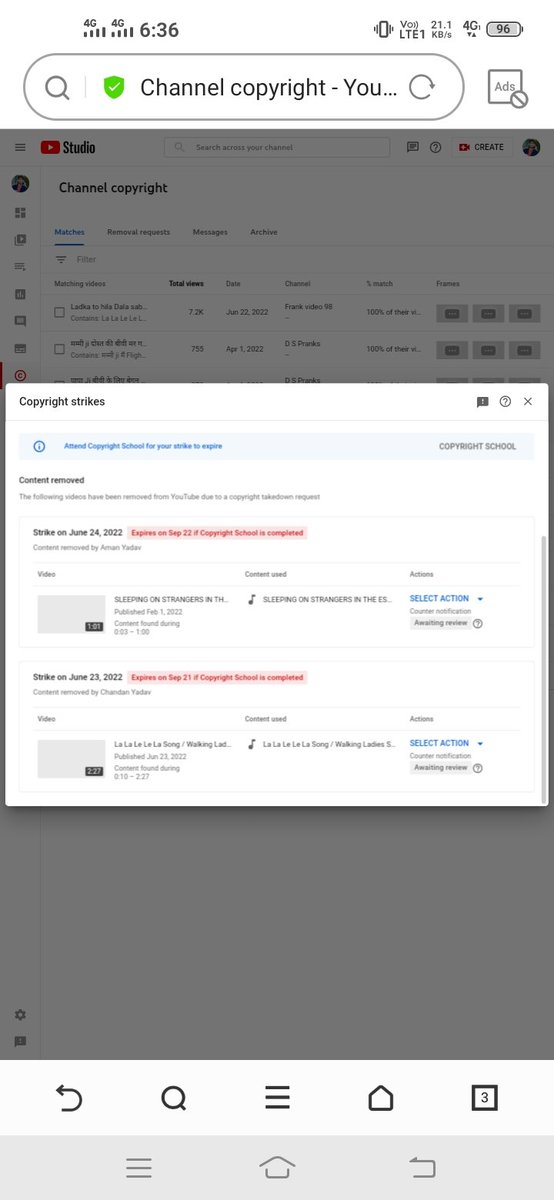Go to Dashboard in the sidebar
Viewport: 554px width, 1200px height.
click(x=20, y=213)
